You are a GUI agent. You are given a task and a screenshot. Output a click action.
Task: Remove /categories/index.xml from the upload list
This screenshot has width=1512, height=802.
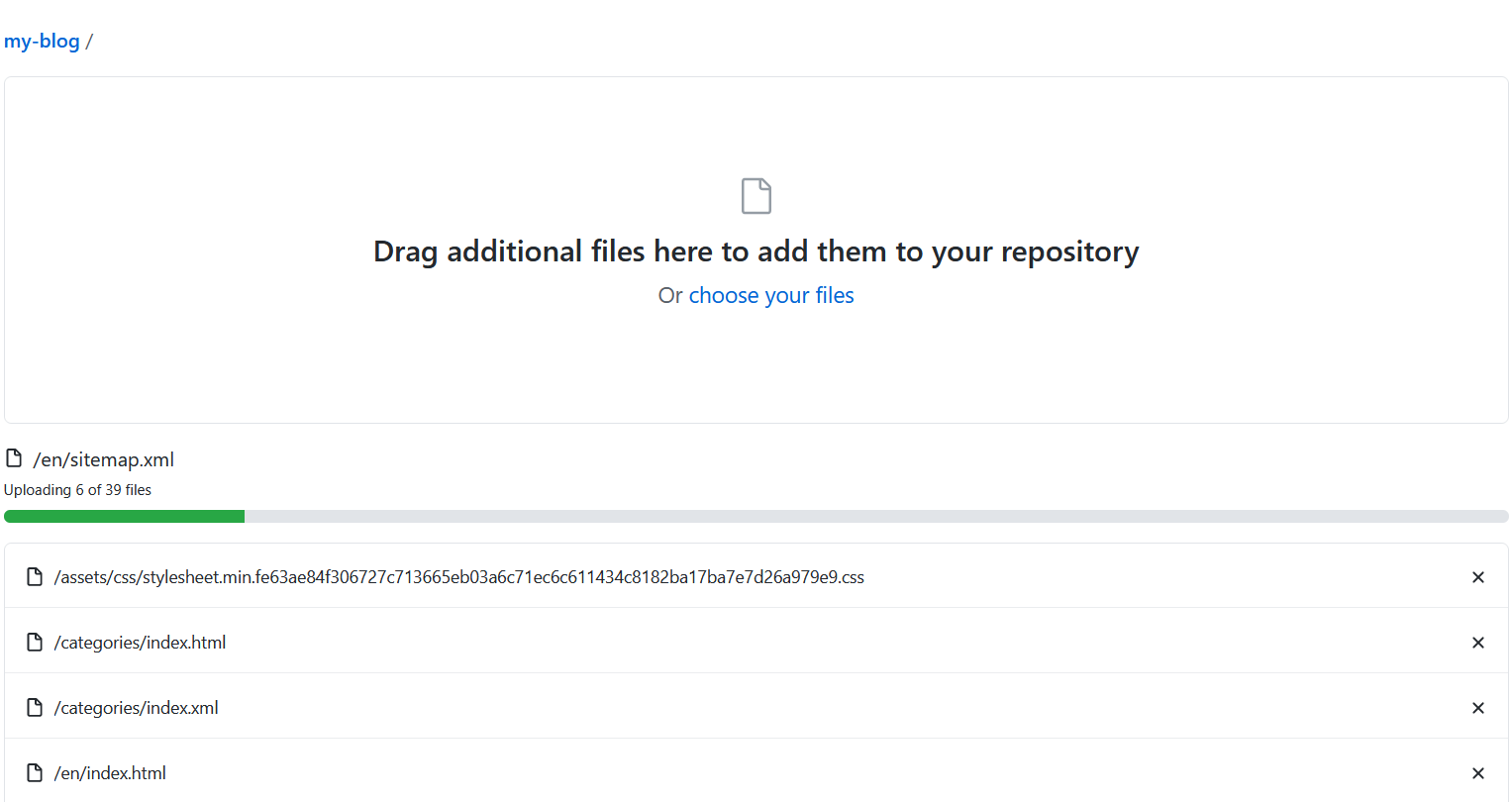[x=1477, y=708]
